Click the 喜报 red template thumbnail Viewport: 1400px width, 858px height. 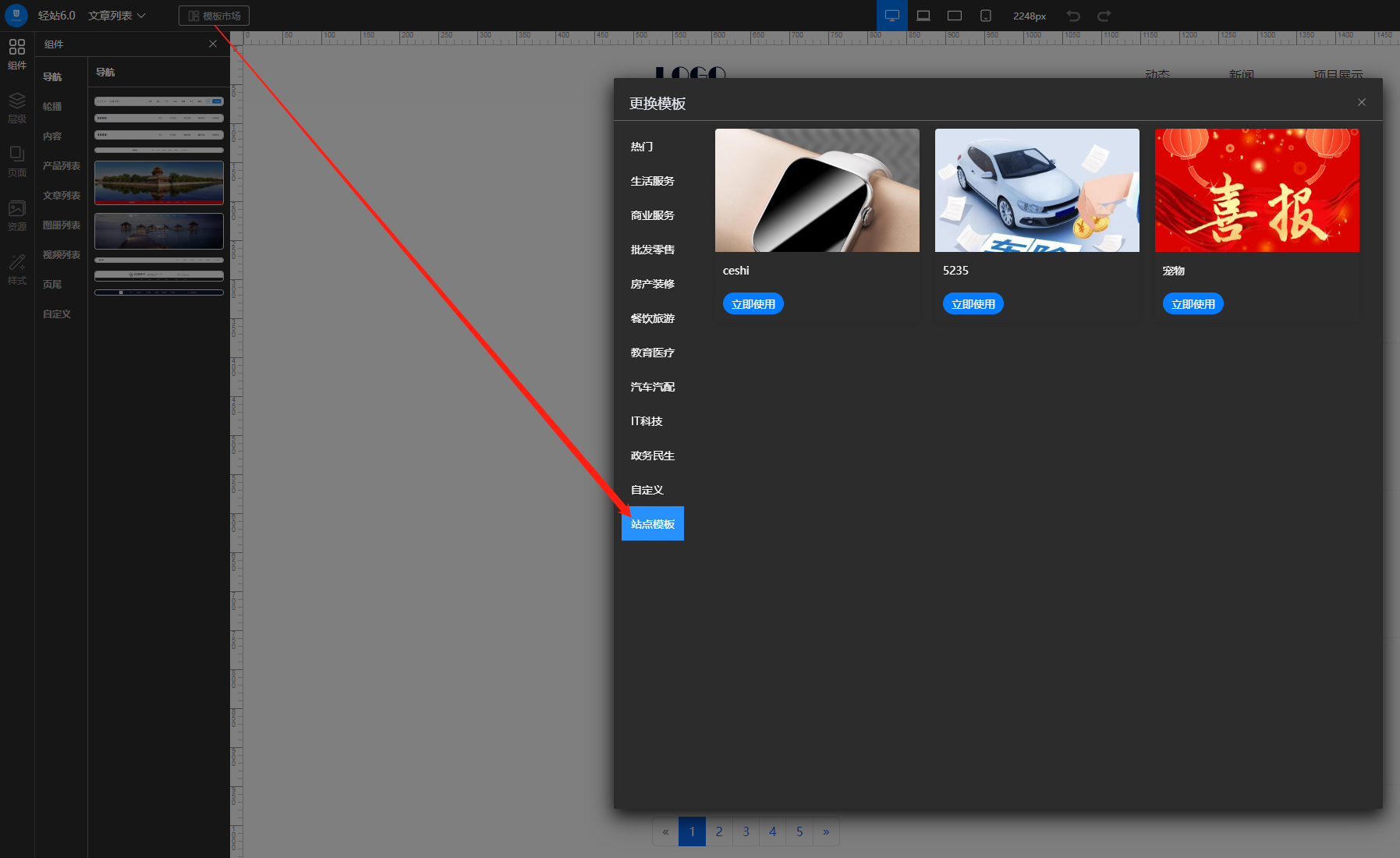(1256, 190)
